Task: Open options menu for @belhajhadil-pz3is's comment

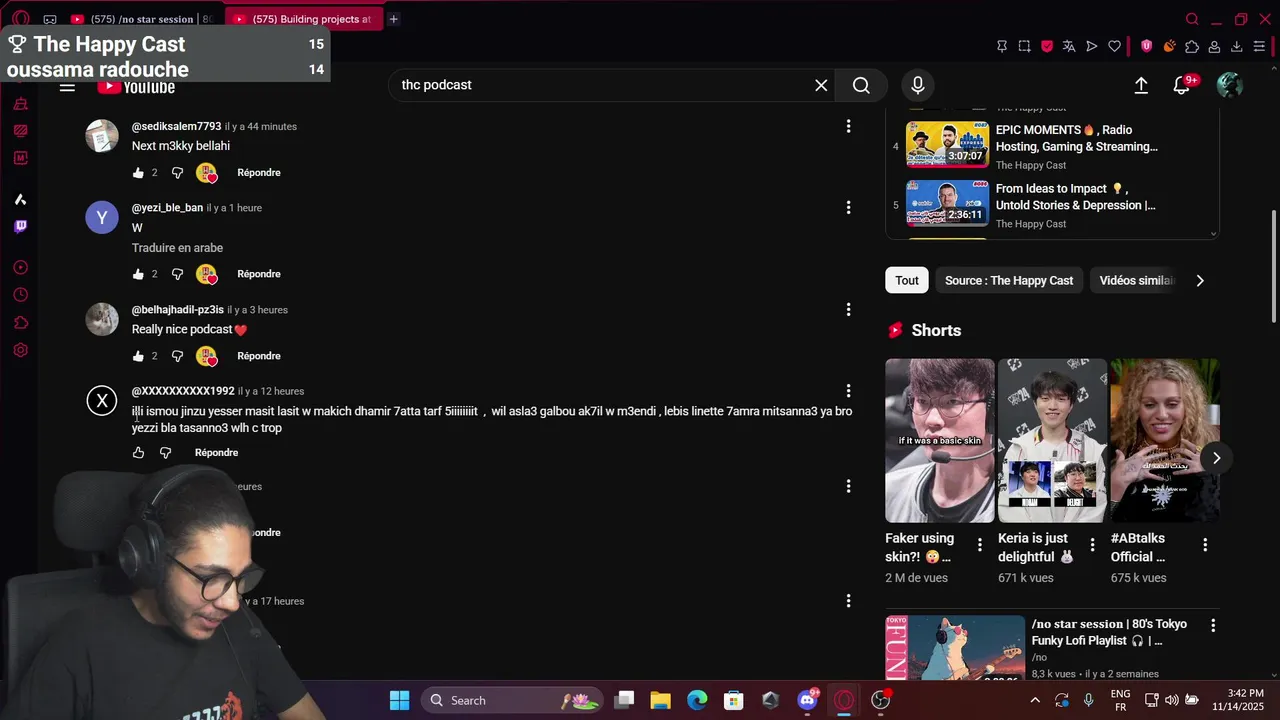Action: [848, 309]
